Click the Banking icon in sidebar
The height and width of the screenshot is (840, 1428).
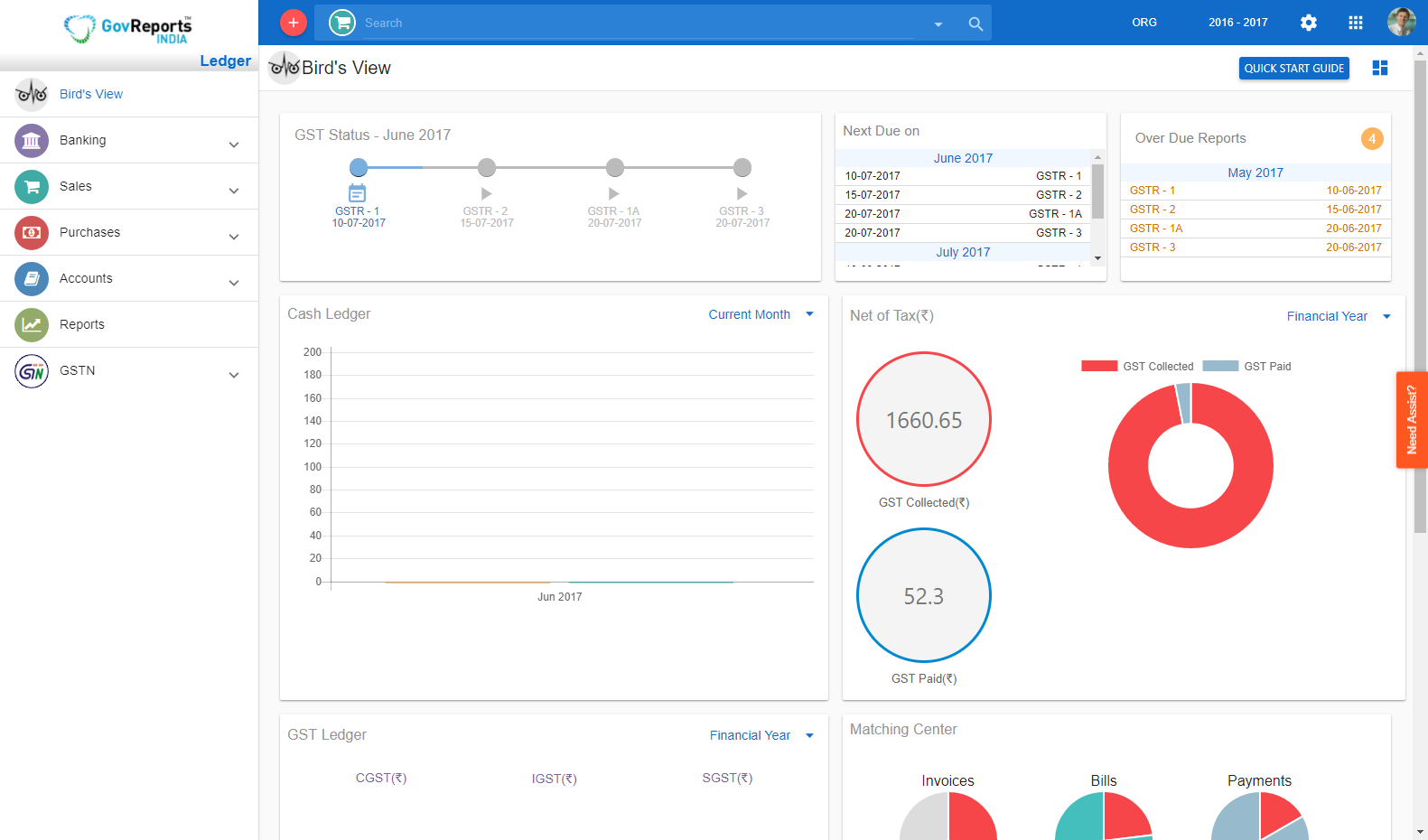(x=32, y=141)
